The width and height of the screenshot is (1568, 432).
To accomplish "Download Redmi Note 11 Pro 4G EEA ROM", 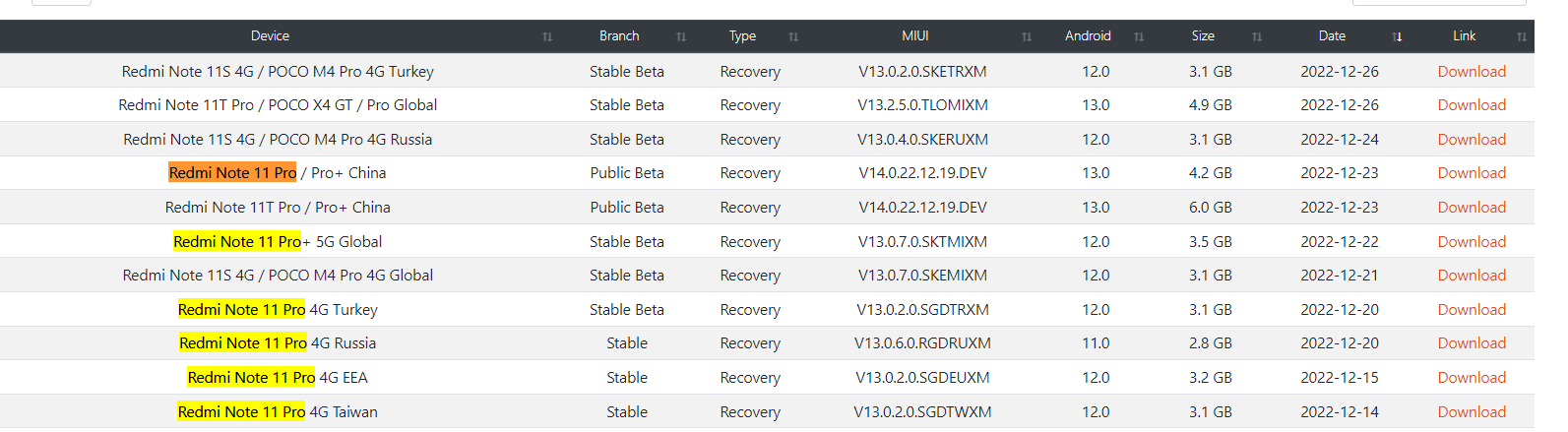I will tap(1472, 377).
